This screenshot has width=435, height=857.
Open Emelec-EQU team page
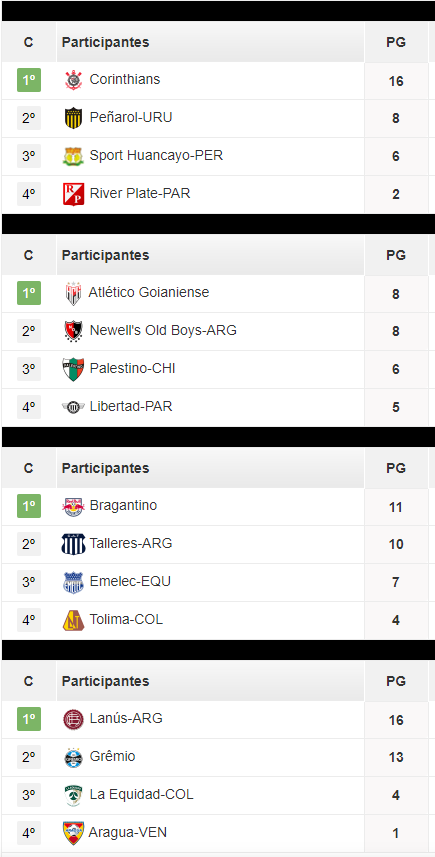(130, 582)
